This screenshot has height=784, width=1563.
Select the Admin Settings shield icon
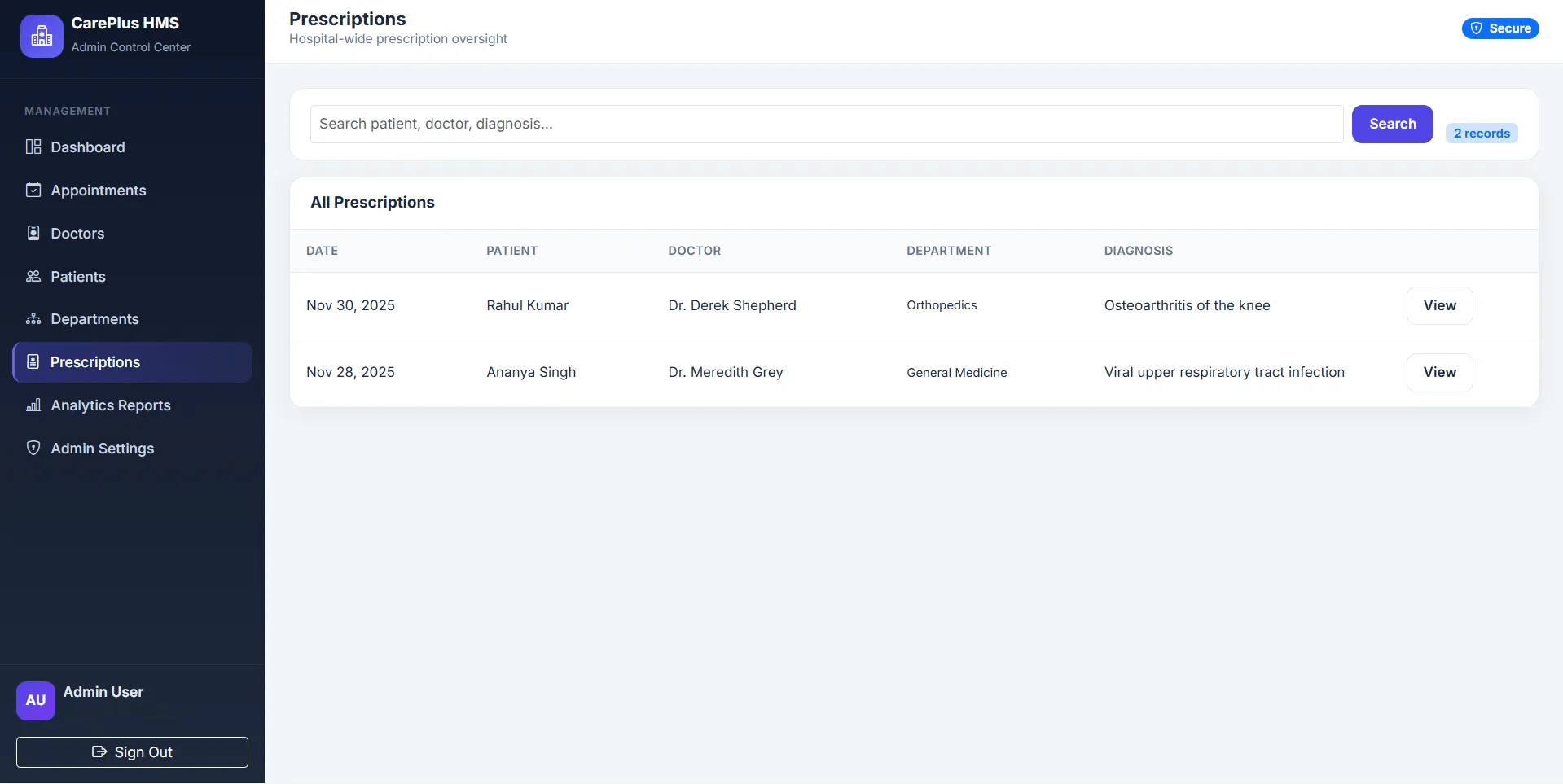[x=33, y=448]
